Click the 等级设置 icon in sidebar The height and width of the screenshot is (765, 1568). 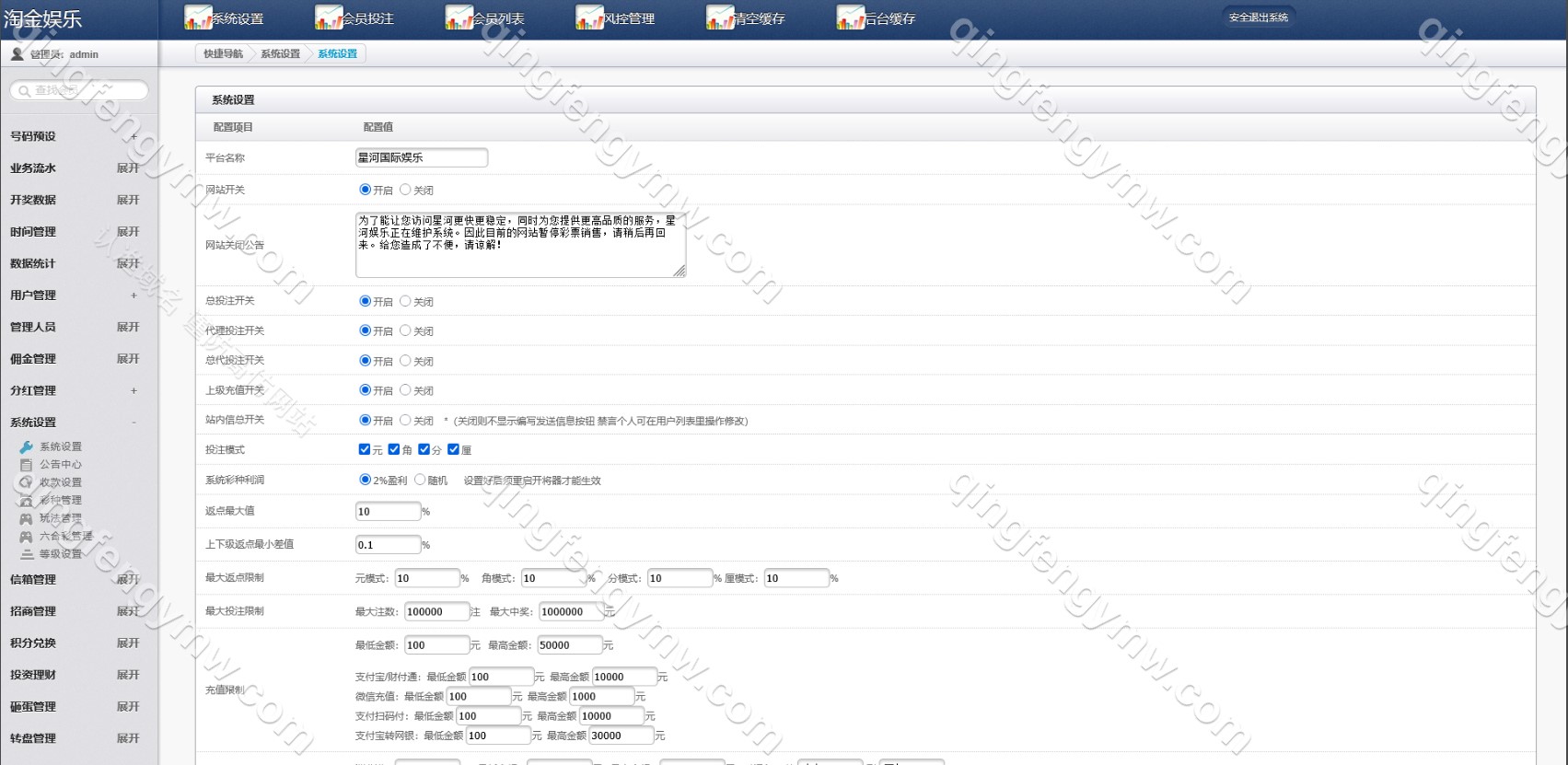27,554
